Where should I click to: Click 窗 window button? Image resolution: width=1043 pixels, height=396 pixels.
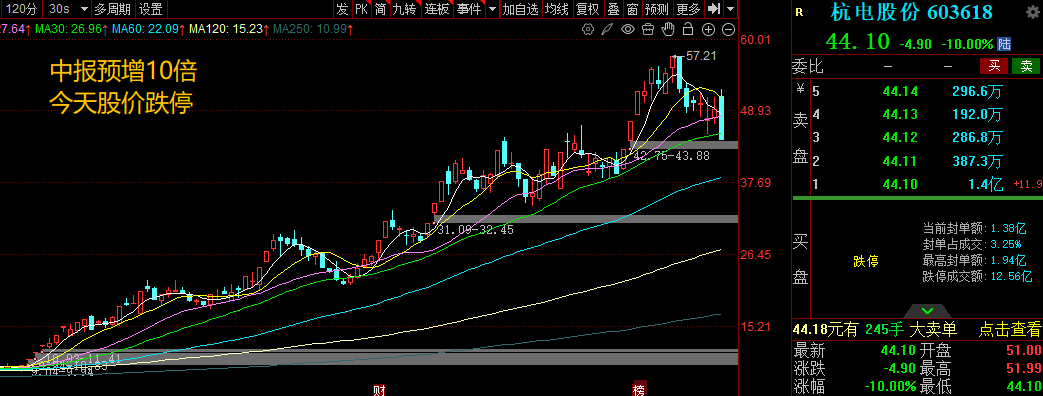tap(632, 9)
